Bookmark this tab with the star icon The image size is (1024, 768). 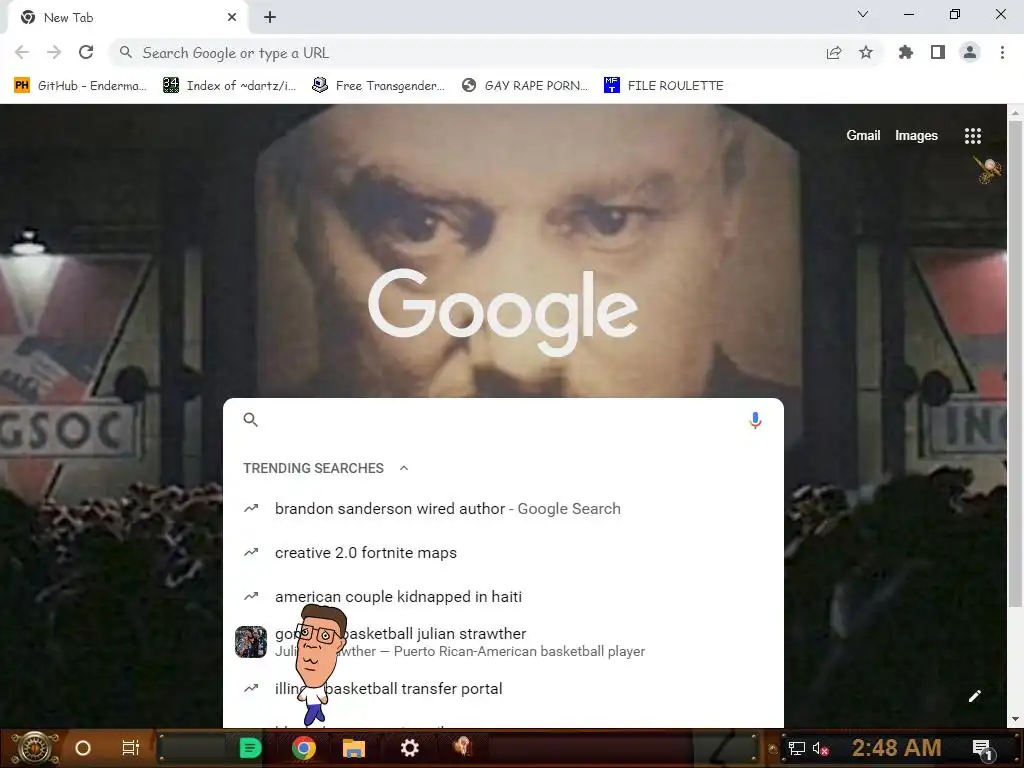click(866, 53)
